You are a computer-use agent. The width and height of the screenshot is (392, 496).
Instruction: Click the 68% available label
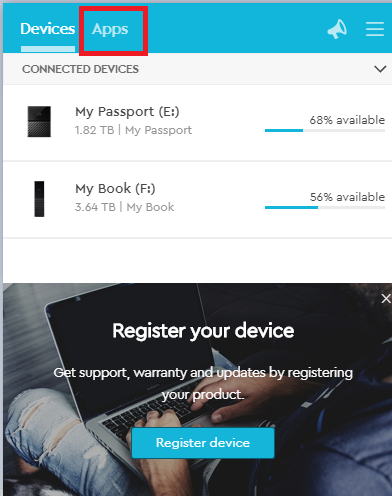[x=347, y=120]
